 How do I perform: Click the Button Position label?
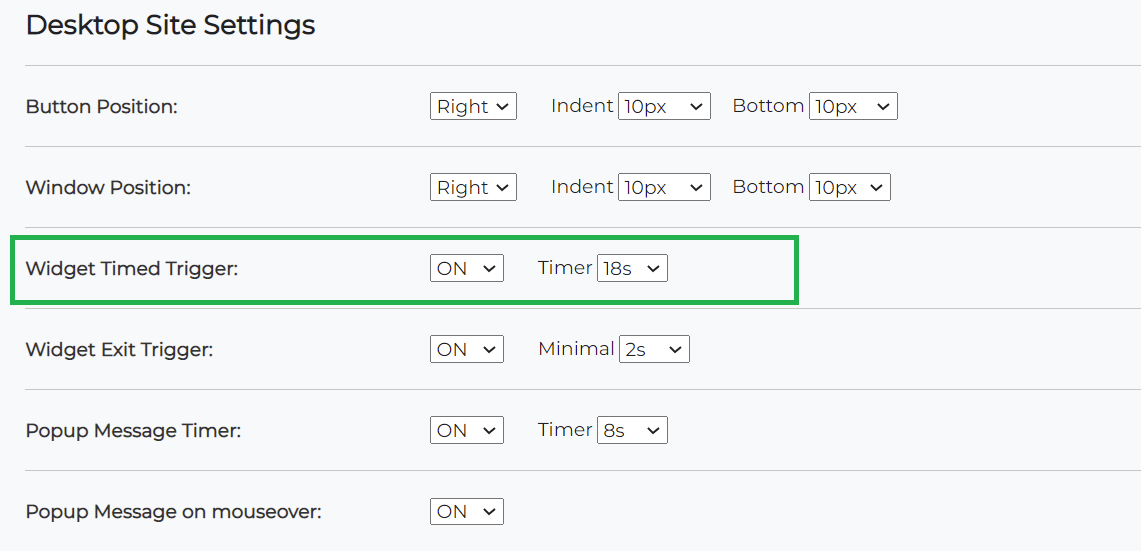[101, 106]
